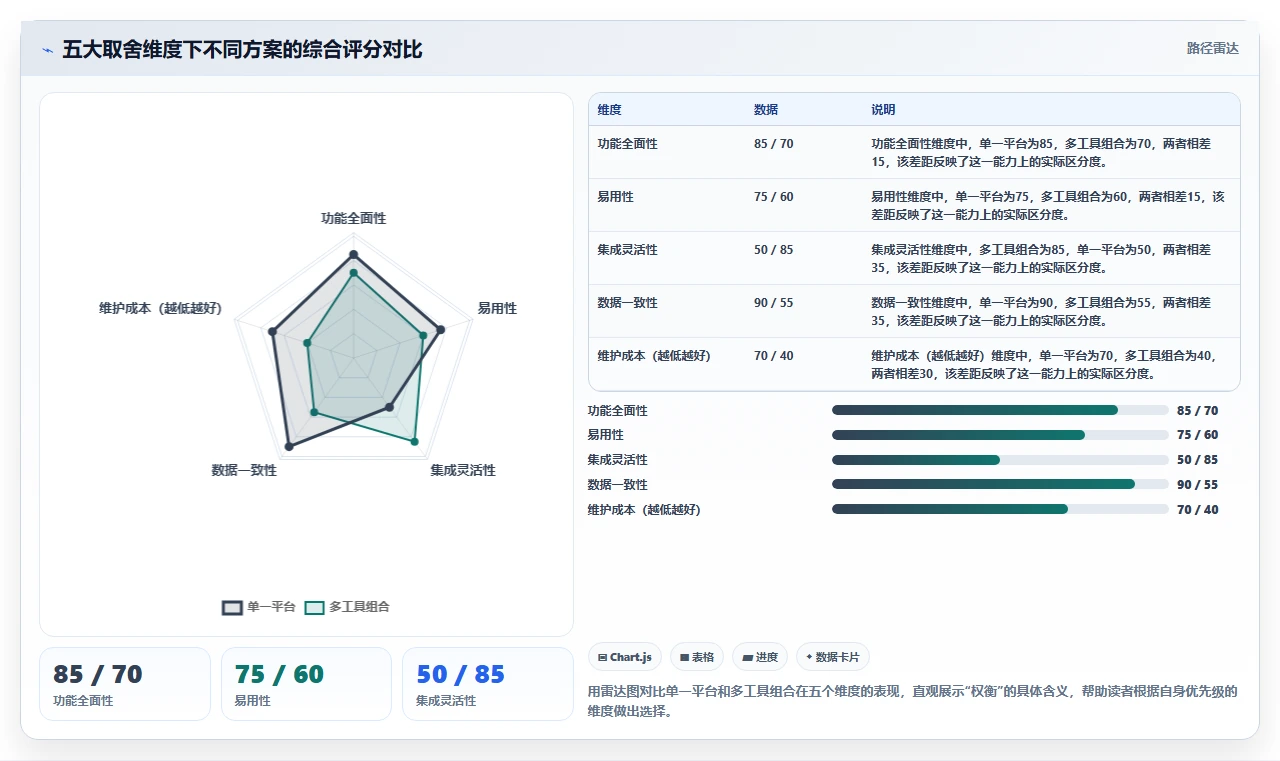Click the 数据一致性 progress bar
The height and width of the screenshot is (761, 1280).
(1000, 484)
